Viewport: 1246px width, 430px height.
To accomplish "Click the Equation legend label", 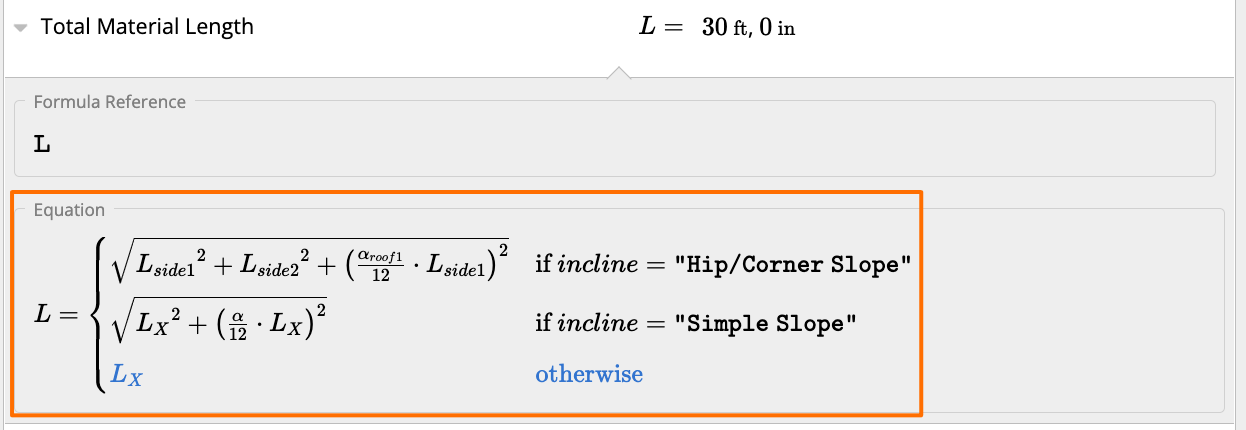I will coord(69,210).
